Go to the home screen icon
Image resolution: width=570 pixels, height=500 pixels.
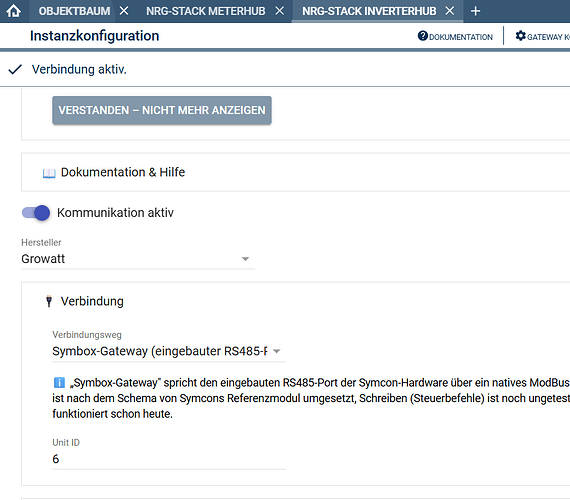[x=13, y=11]
